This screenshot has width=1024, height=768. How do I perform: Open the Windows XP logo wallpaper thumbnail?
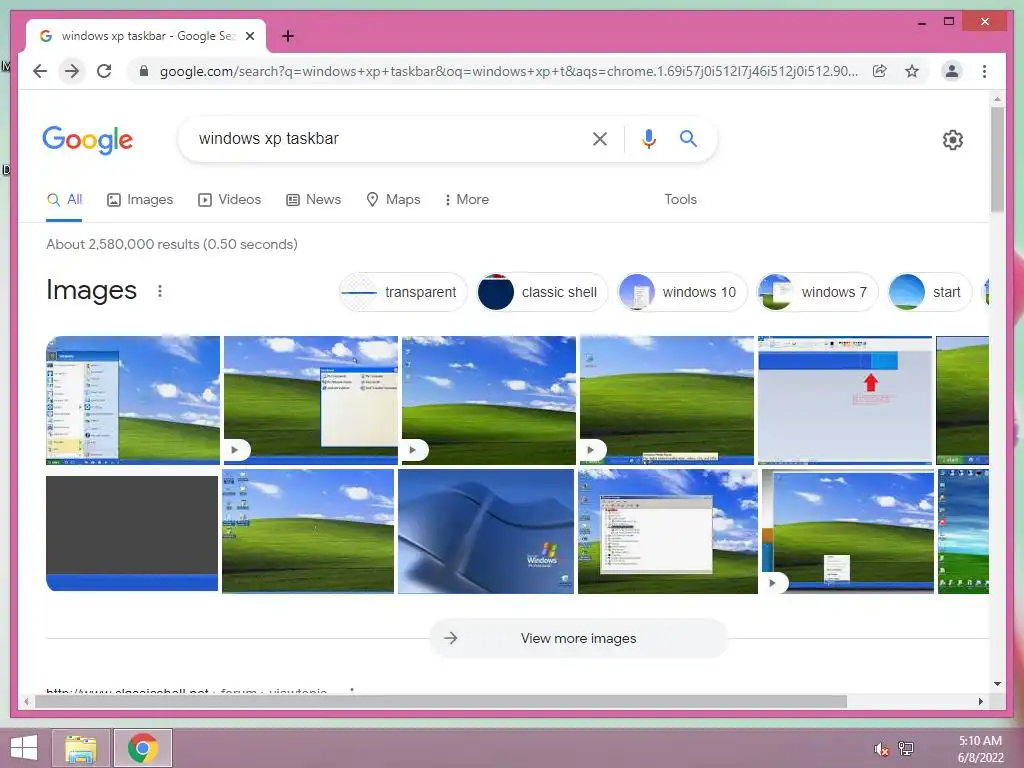(x=486, y=532)
